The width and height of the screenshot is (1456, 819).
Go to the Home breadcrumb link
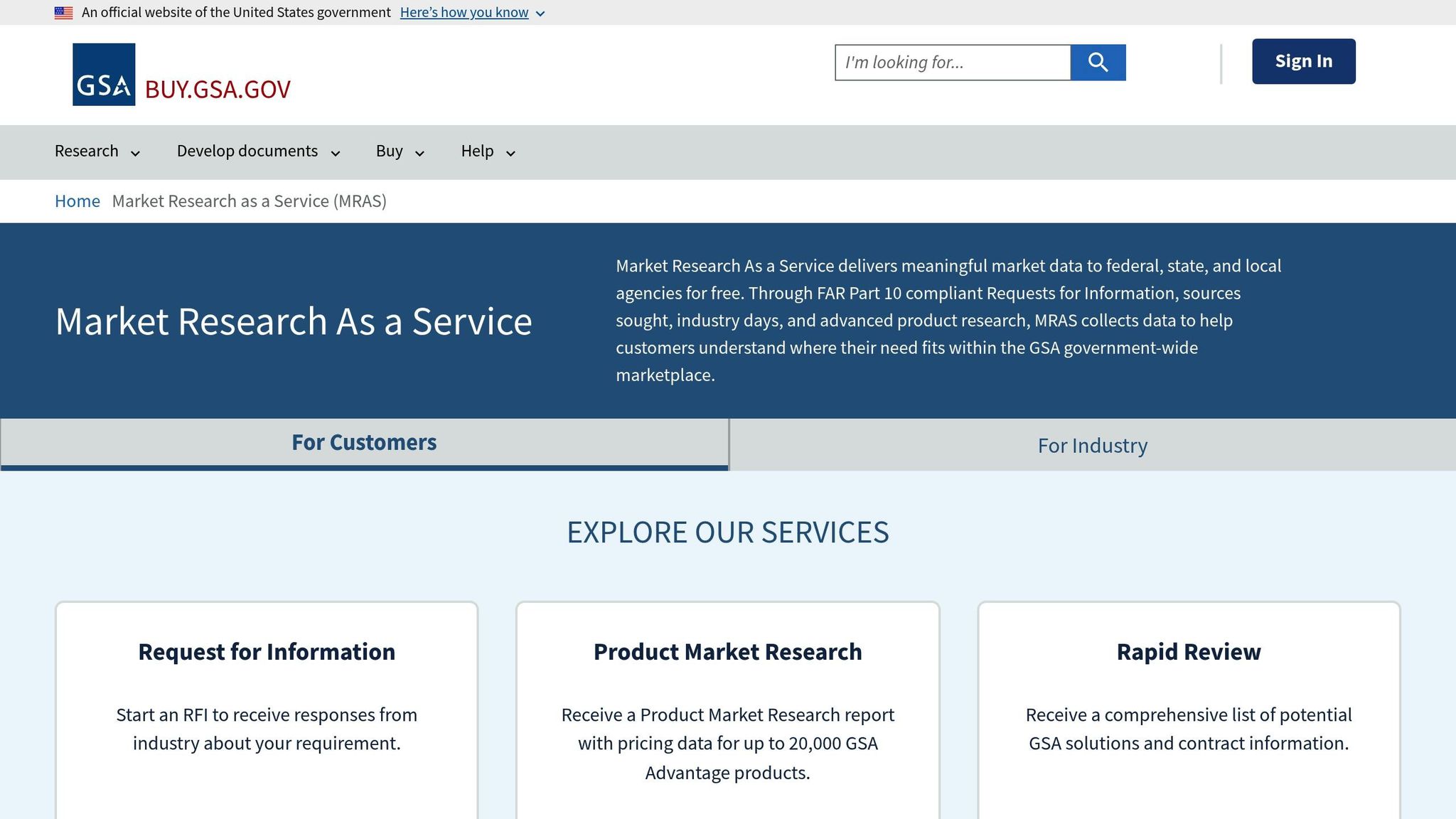pyautogui.click(x=77, y=201)
